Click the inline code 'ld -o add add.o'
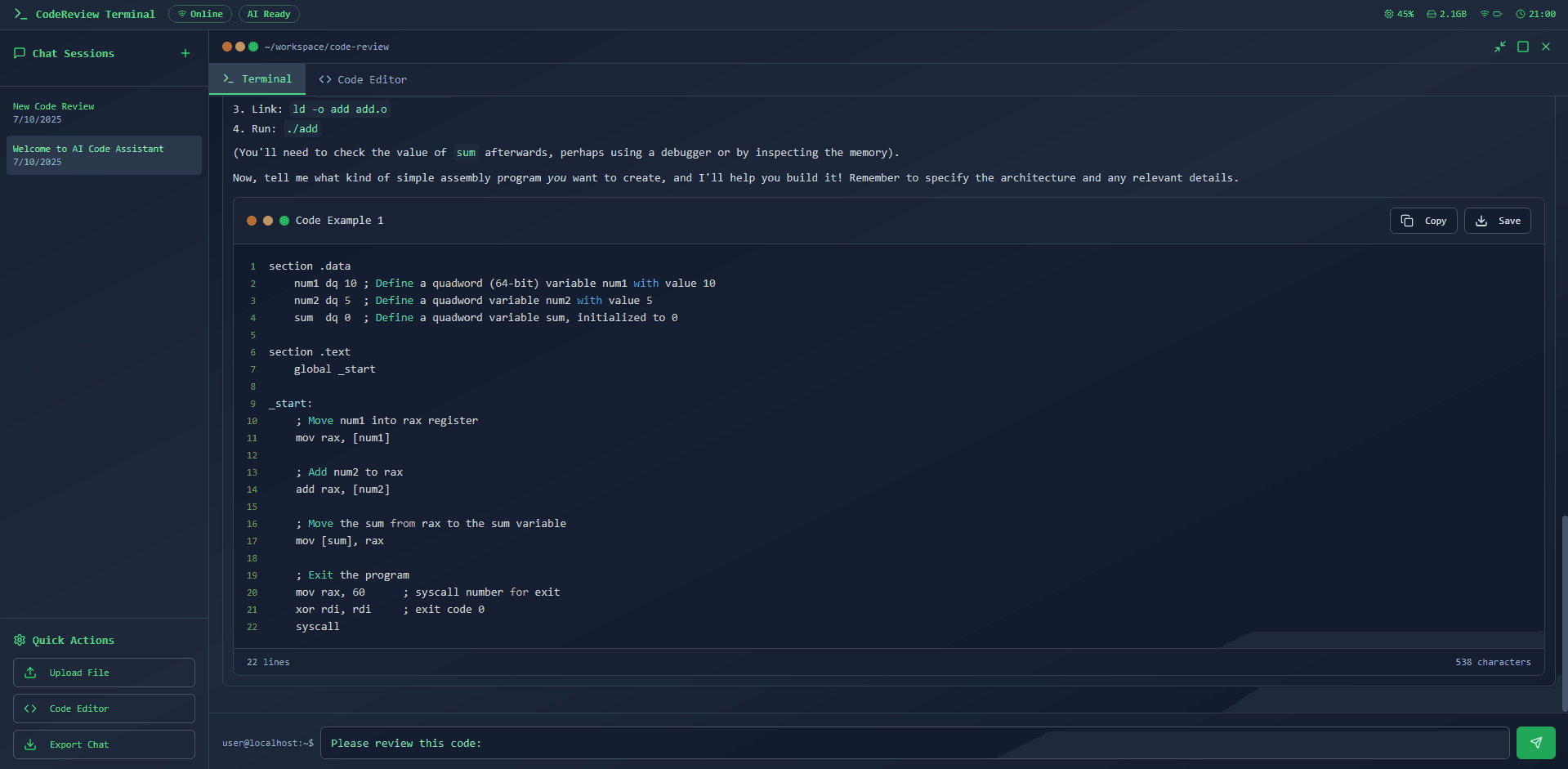Screen dimensions: 1568x769 [x=340, y=109]
